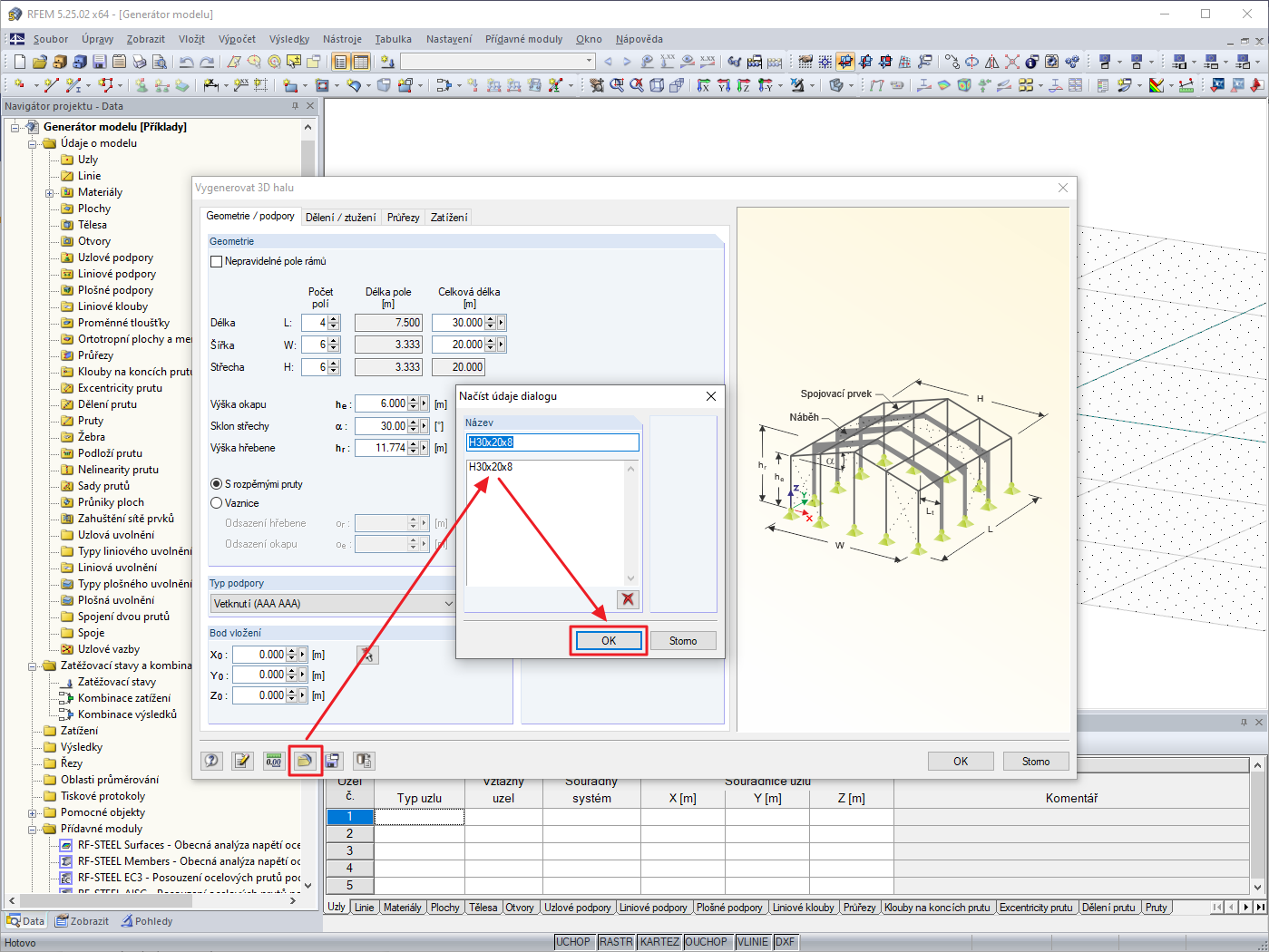This screenshot has width=1269, height=952.
Task: Click the Celková délka 30.000 field
Action: [458, 323]
